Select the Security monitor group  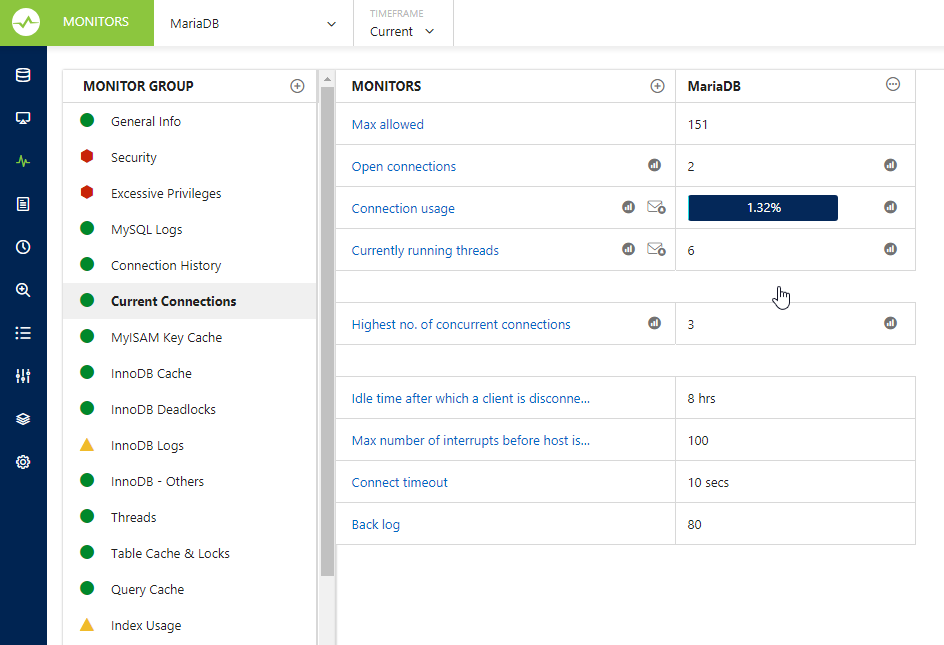point(134,157)
